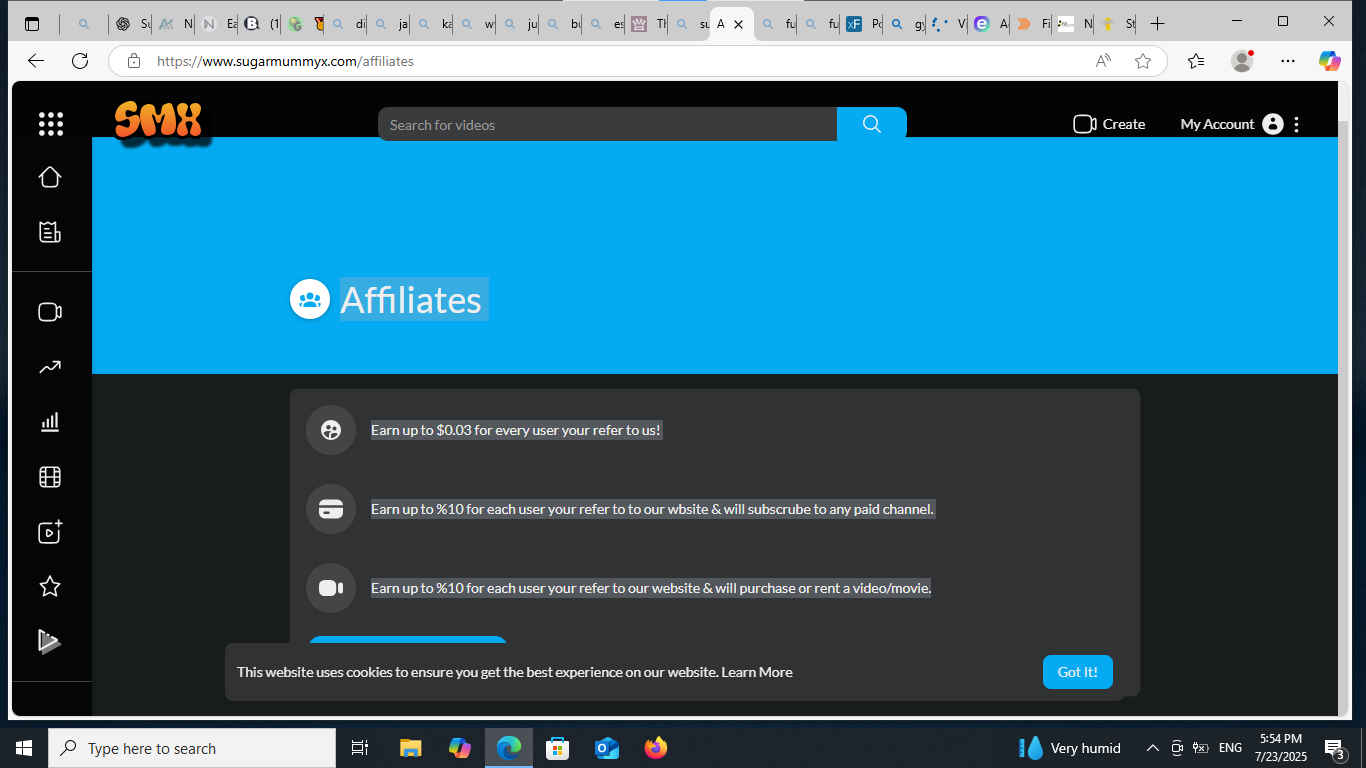Refresh the page with the reload icon
1366x768 pixels.
click(x=80, y=61)
